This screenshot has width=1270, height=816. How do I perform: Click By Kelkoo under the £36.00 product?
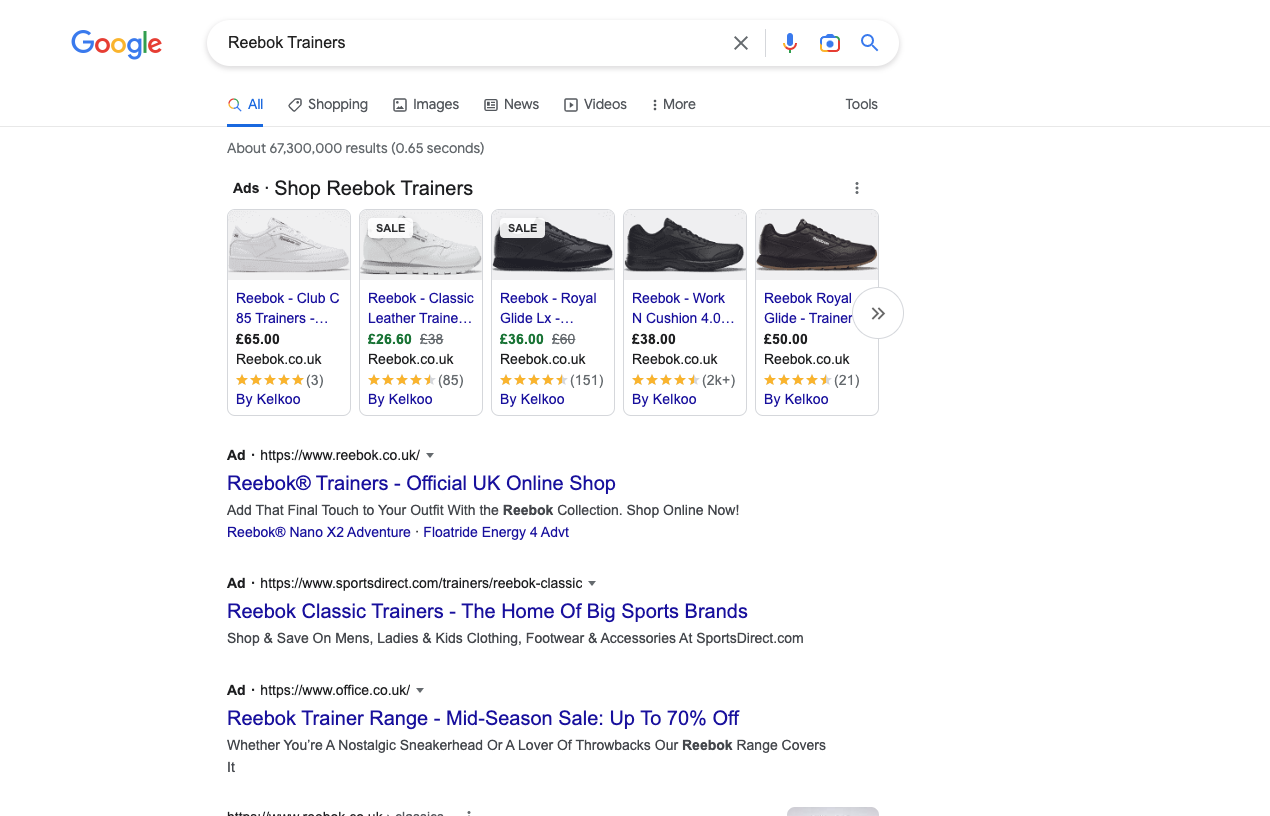[532, 399]
